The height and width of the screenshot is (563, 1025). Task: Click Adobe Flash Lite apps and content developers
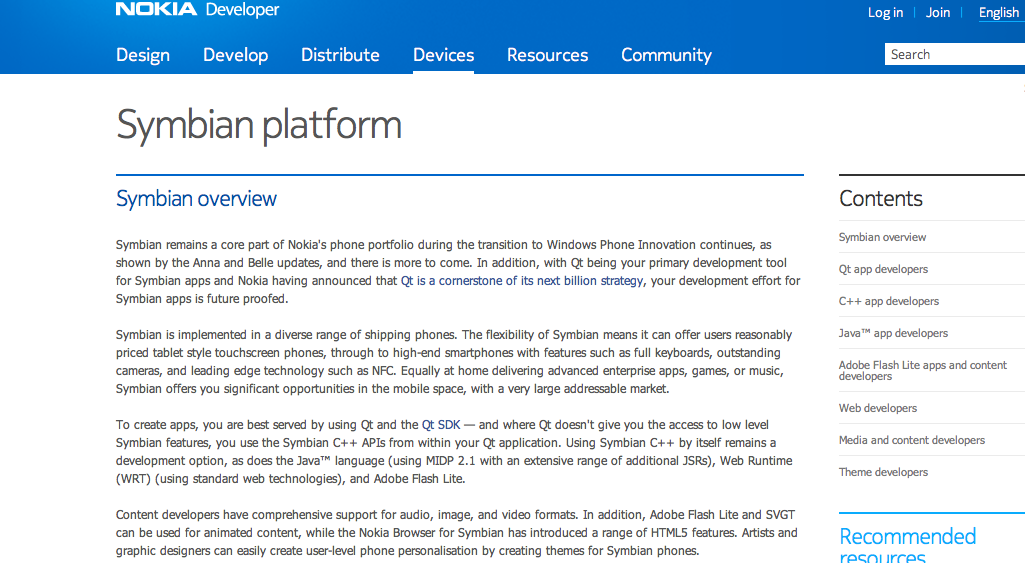click(922, 370)
